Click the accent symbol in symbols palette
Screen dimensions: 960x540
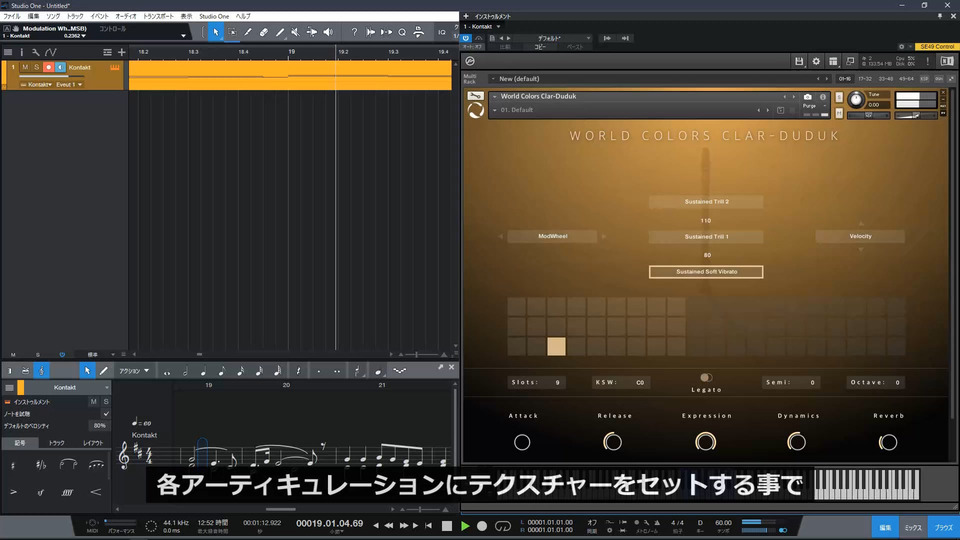[13, 492]
